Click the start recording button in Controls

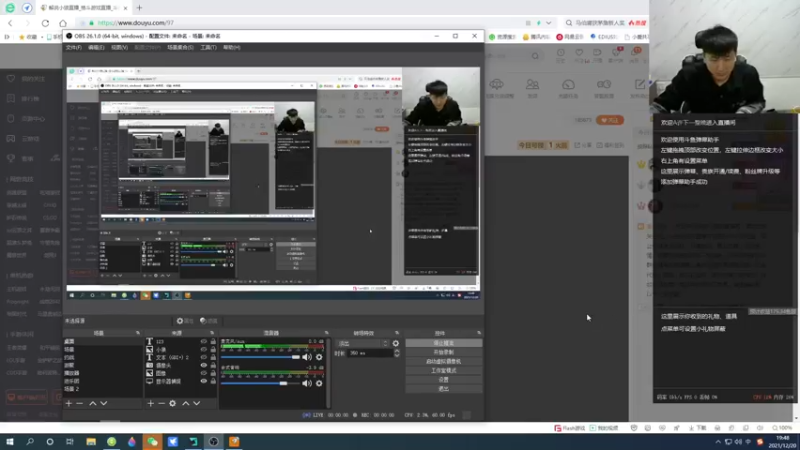(x=443, y=353)
